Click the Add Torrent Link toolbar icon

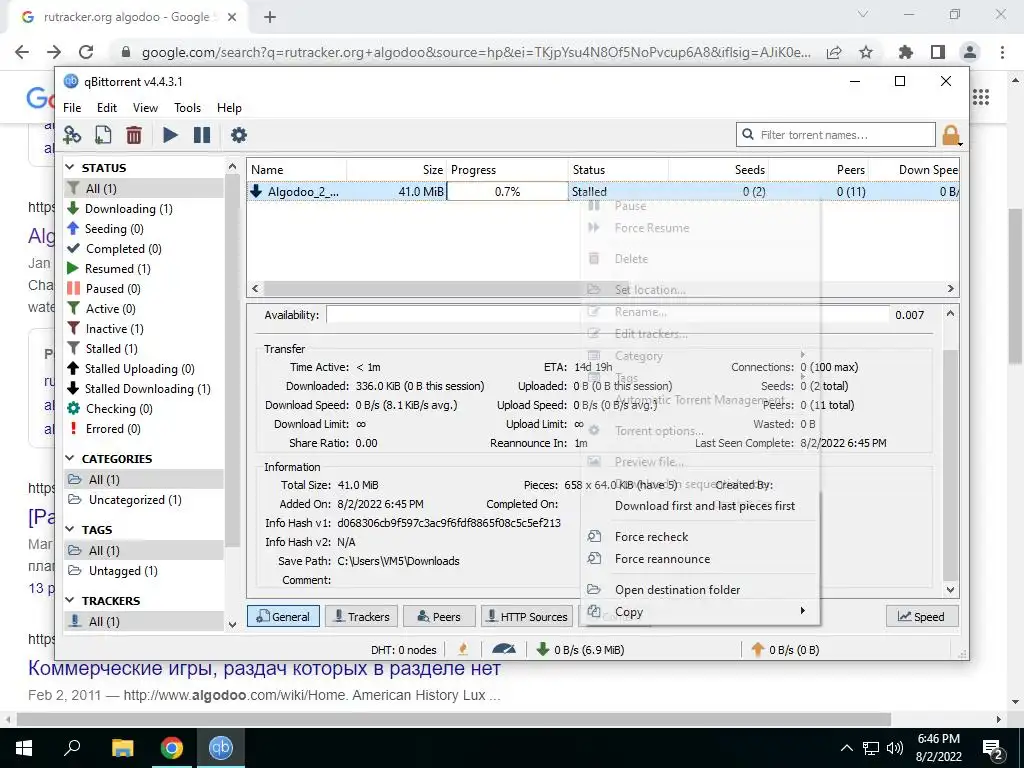pyautogui.click(x=72, y=135)
